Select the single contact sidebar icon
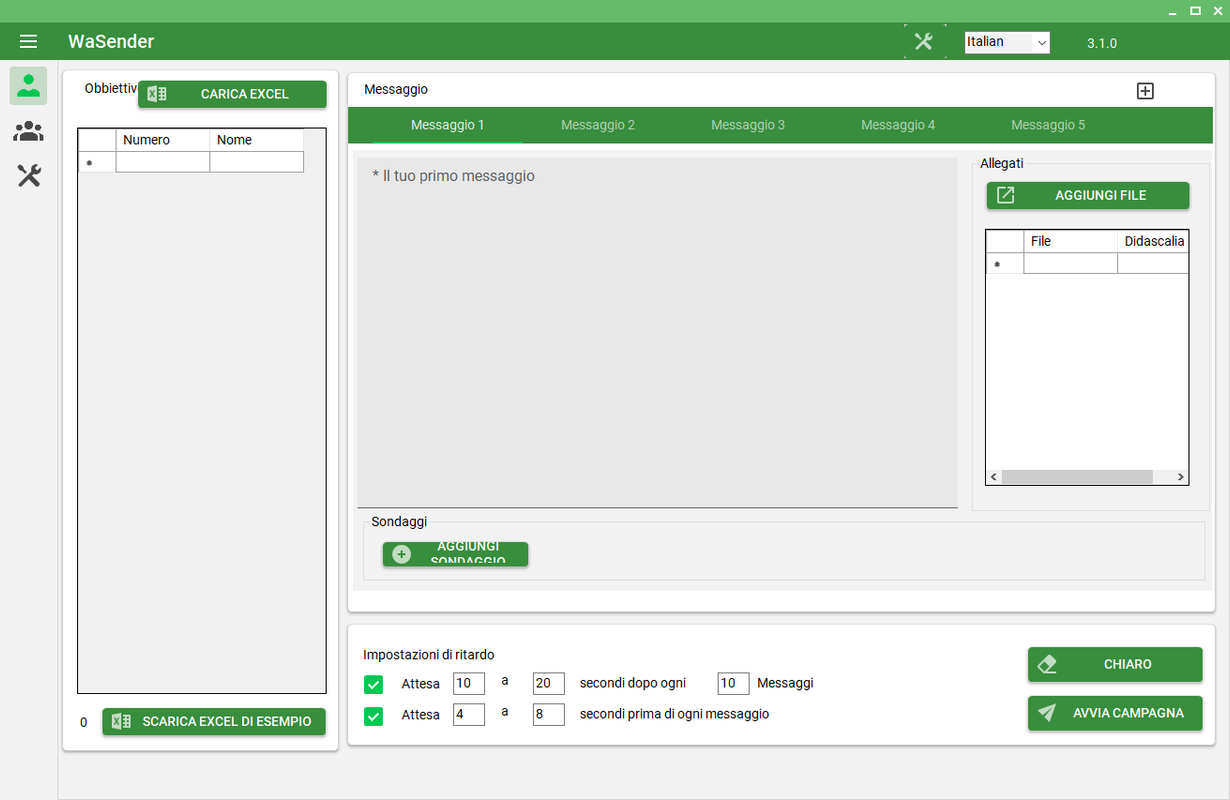The height and width of the screenshot is (800, 1230). tap(29, 85)
